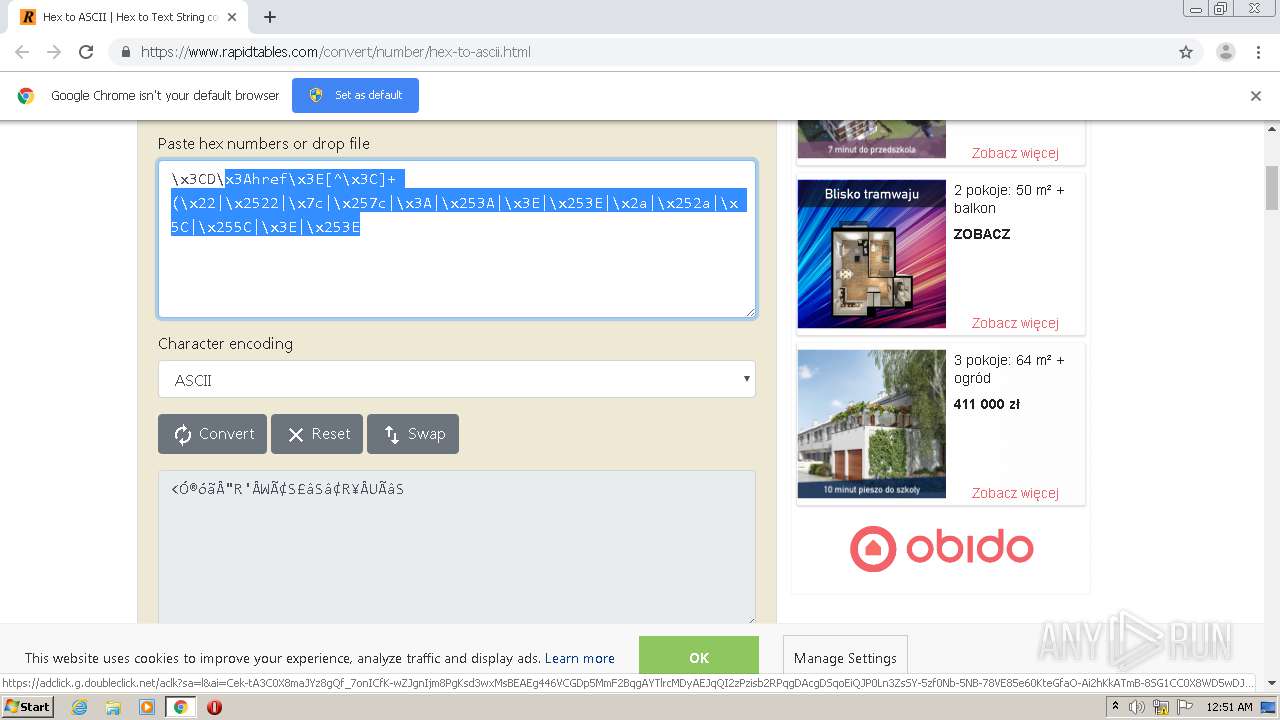Viewport: 1280px width, 720px height.
Task: Click the 12:51 AM taskbar clock
Action: [x=1229, y=707]
